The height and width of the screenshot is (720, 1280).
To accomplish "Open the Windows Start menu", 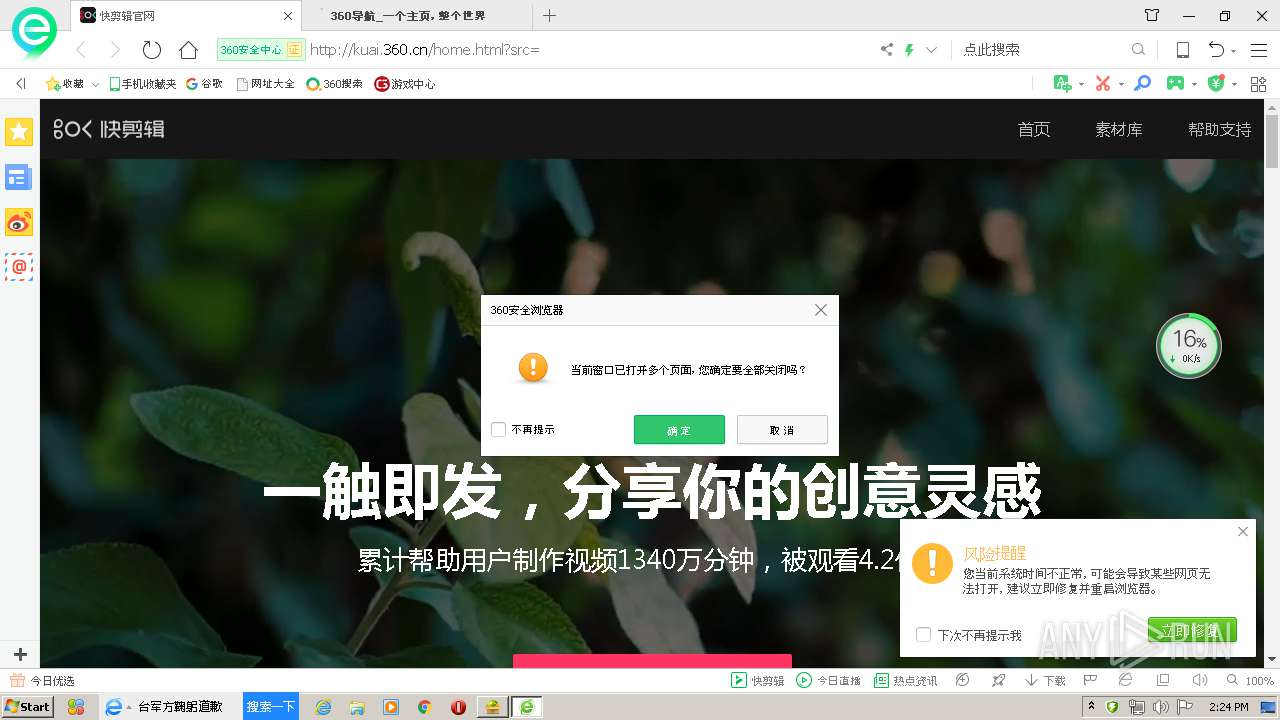I will [x=27, y=706].
